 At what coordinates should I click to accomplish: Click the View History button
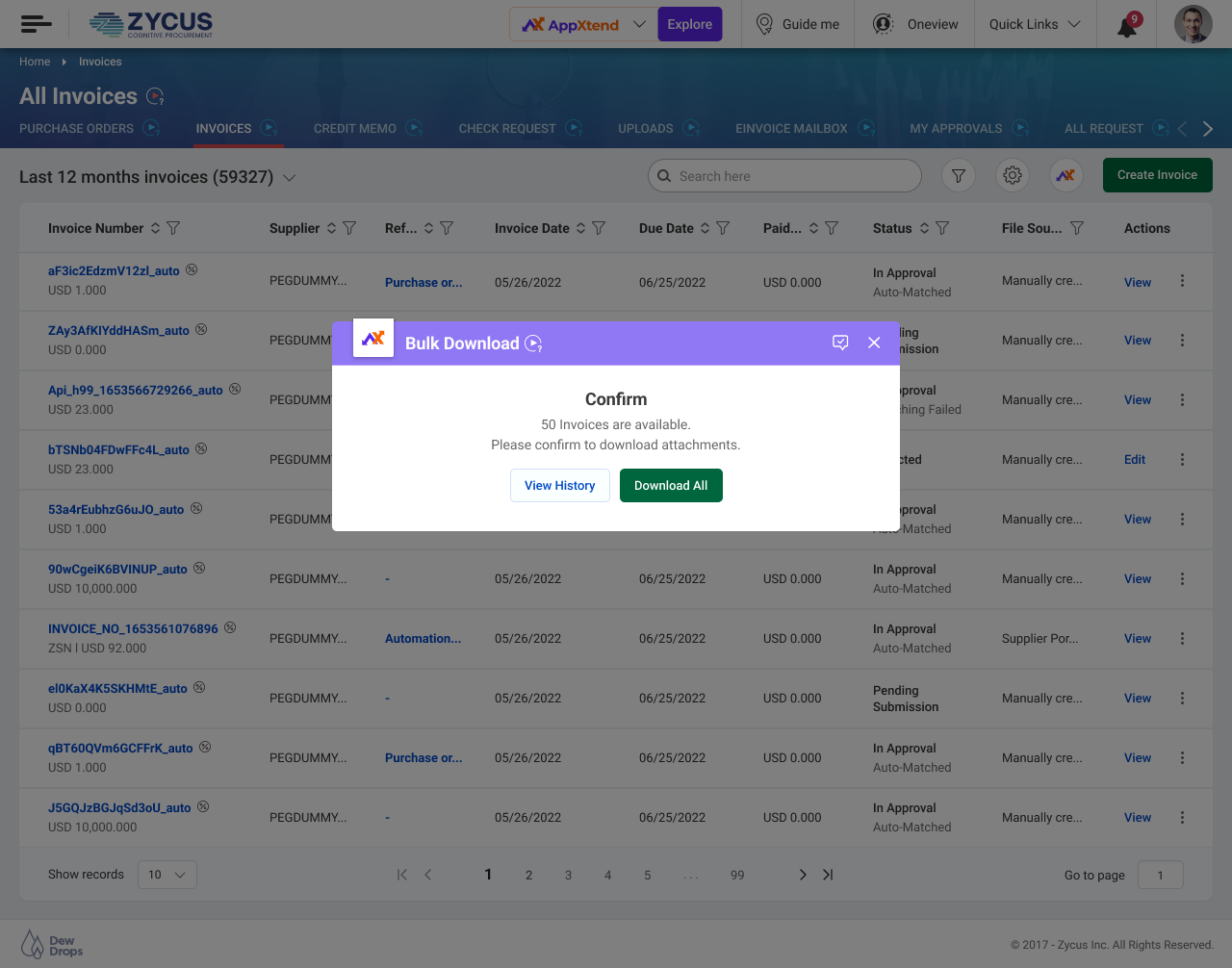(559, 486)
